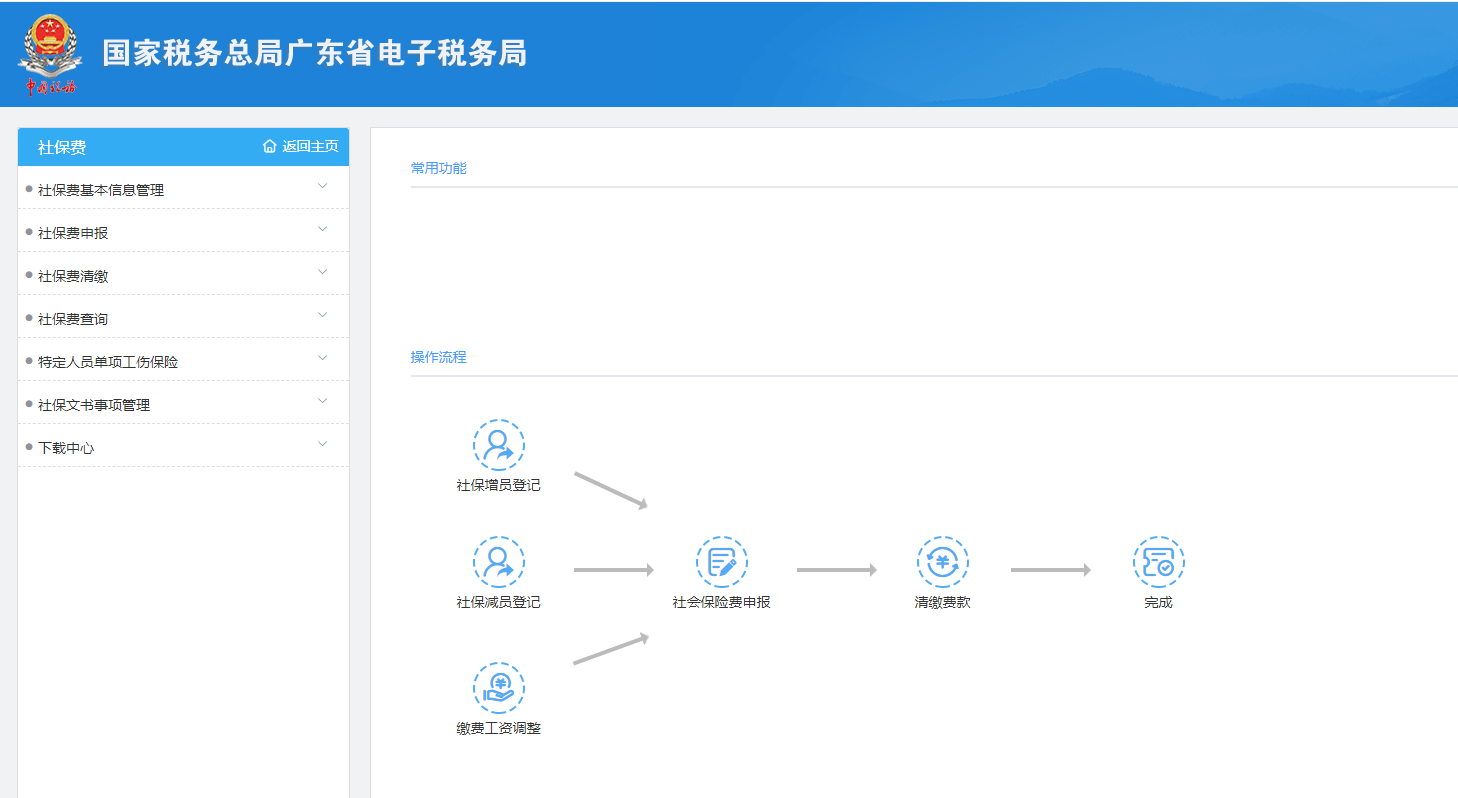Open the 缴费工资调整 hand-coin icon
This screenshot has width=1458, height=798.
click(498, 688)
